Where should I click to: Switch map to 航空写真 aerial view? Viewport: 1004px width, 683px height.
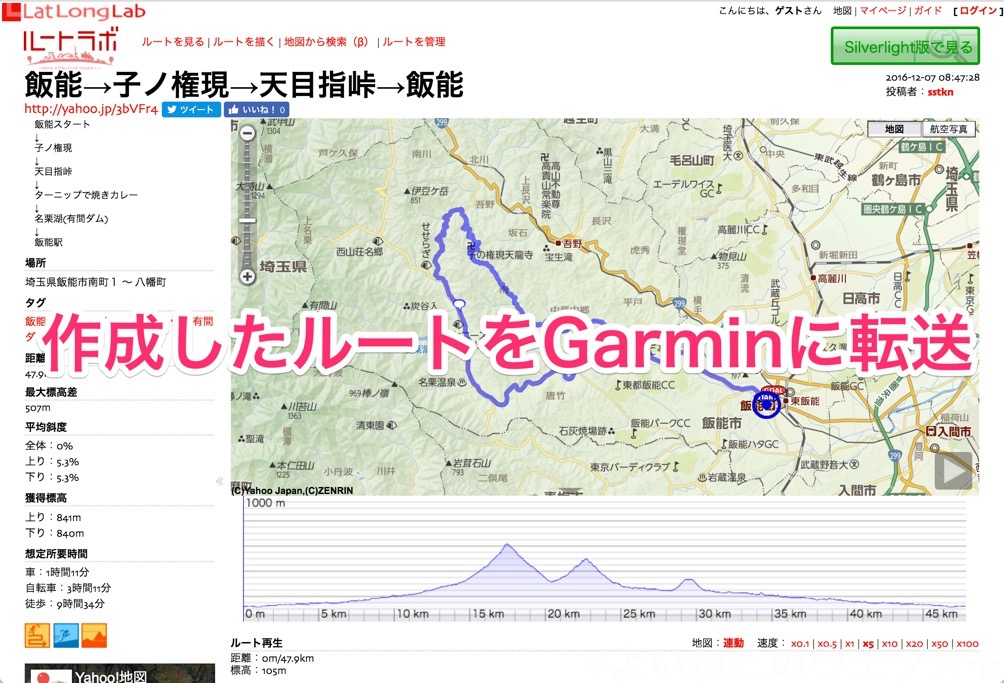[x=948, y=129]
